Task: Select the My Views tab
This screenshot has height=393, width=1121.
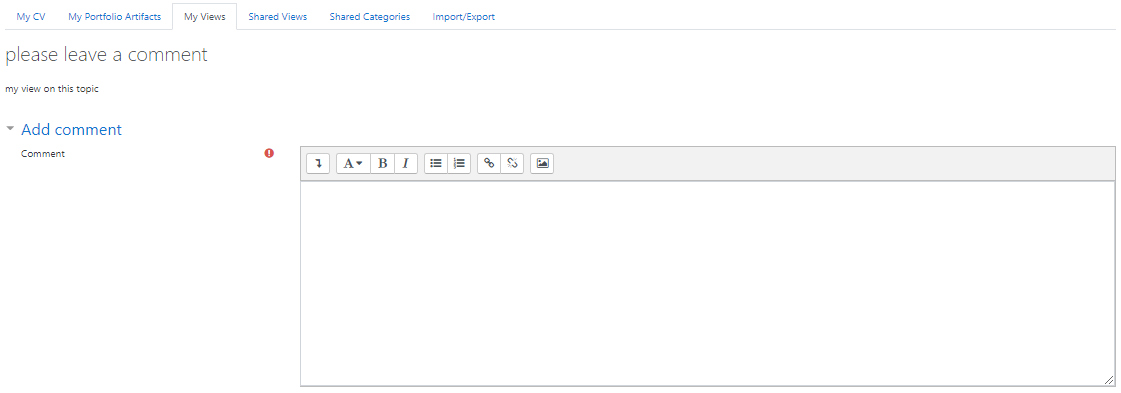Action: [x=204, y=16]
